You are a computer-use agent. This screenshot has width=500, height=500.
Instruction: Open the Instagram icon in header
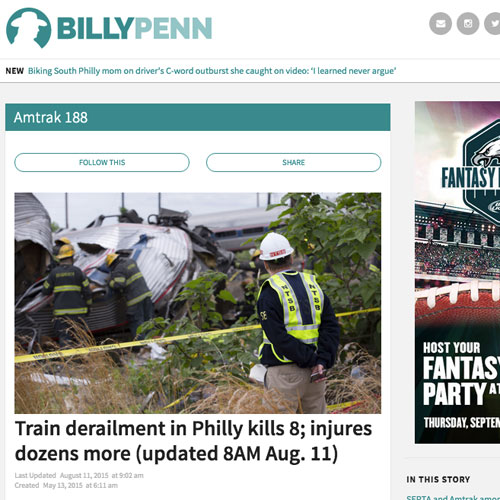468,23
